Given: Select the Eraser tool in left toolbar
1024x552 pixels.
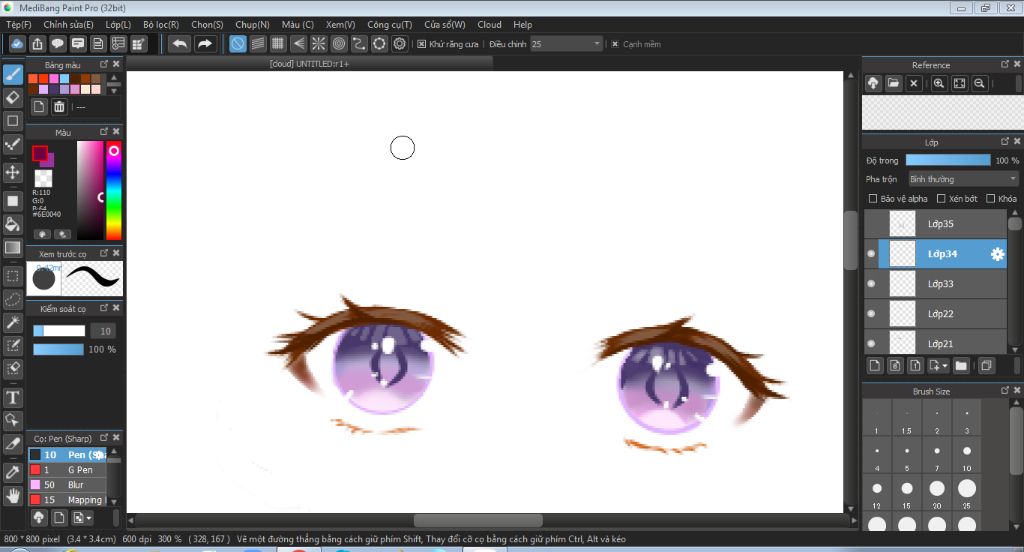Looking at the screenshot, I should [13, 97].
